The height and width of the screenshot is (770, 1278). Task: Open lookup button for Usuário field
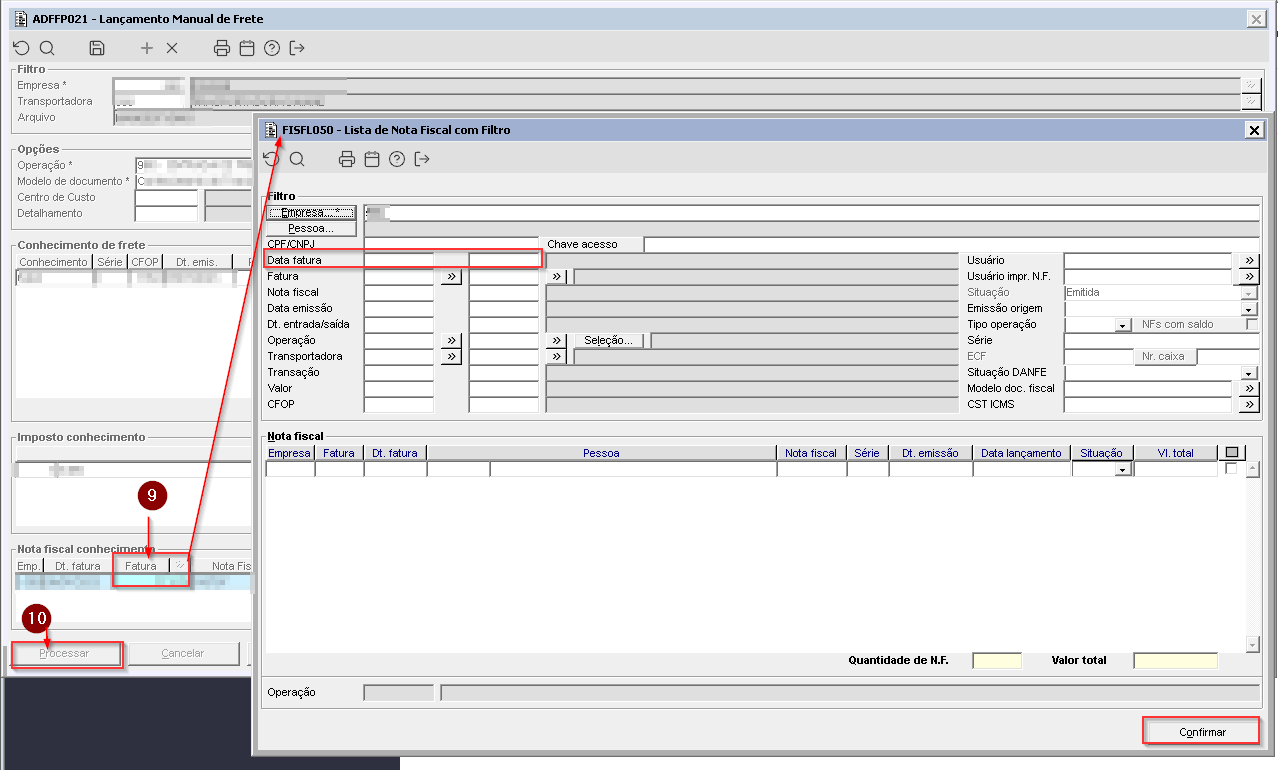1249,260
